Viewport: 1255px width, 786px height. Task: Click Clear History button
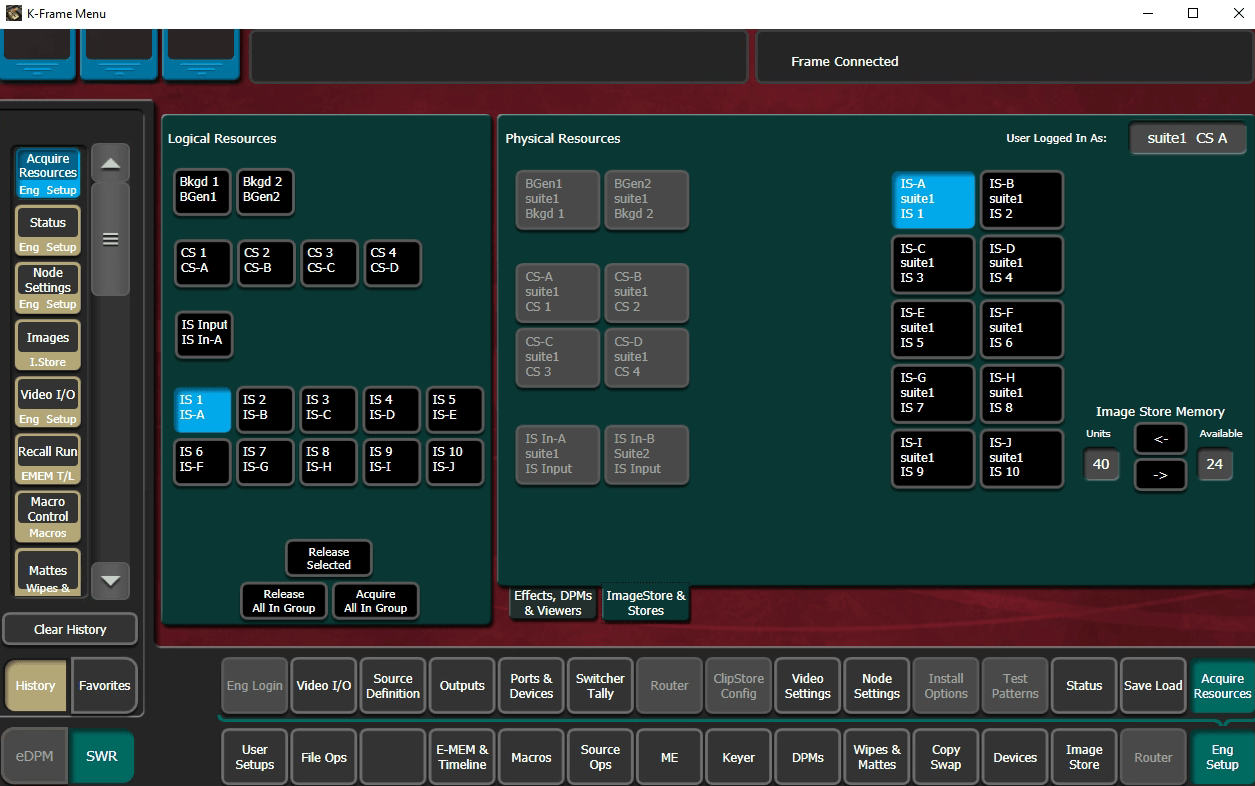[70, 629]
